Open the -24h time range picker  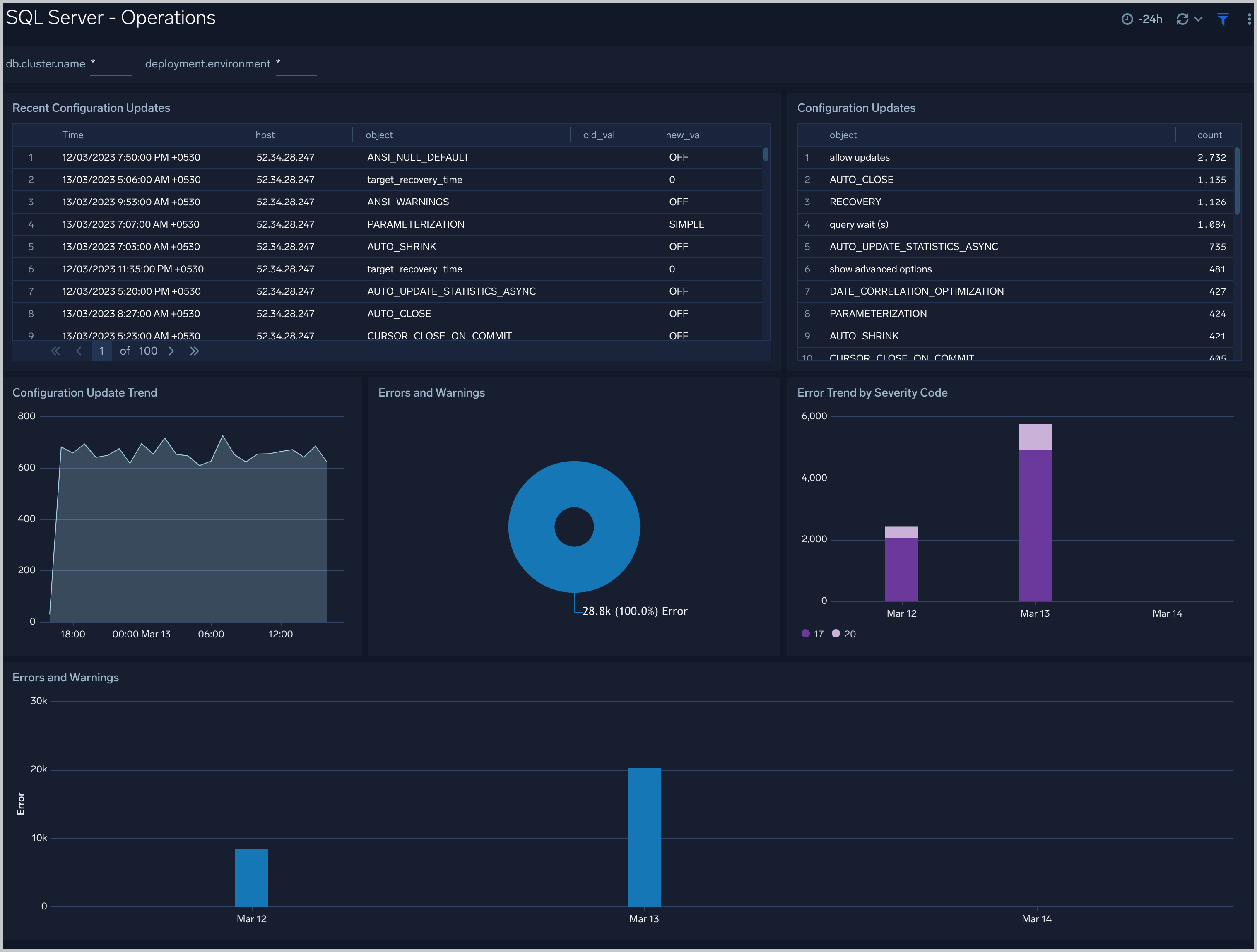(x=1141, y=19)
